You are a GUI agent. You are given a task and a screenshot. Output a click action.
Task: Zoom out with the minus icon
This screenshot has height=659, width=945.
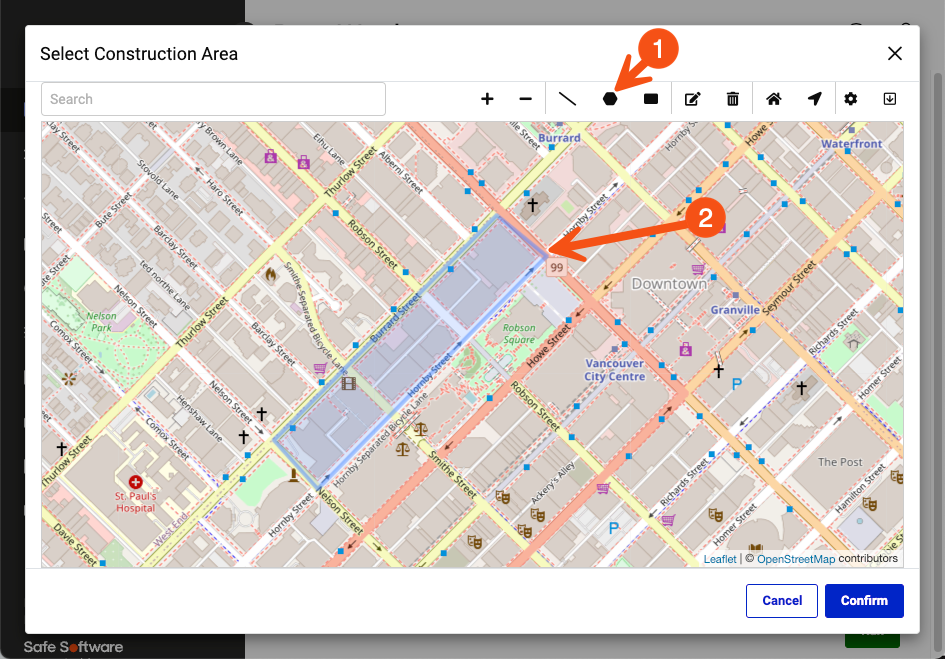point(526,99)
